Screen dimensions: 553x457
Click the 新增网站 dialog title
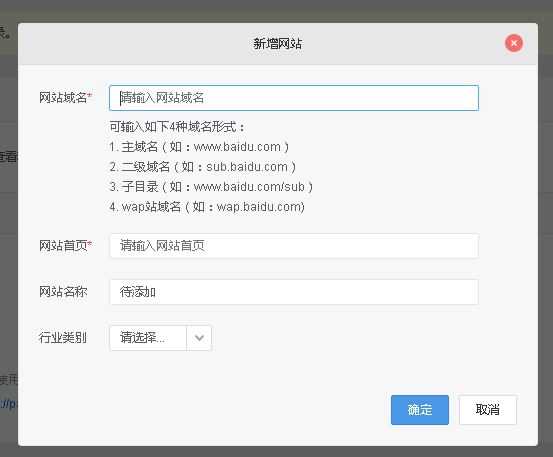pos(278,44)
